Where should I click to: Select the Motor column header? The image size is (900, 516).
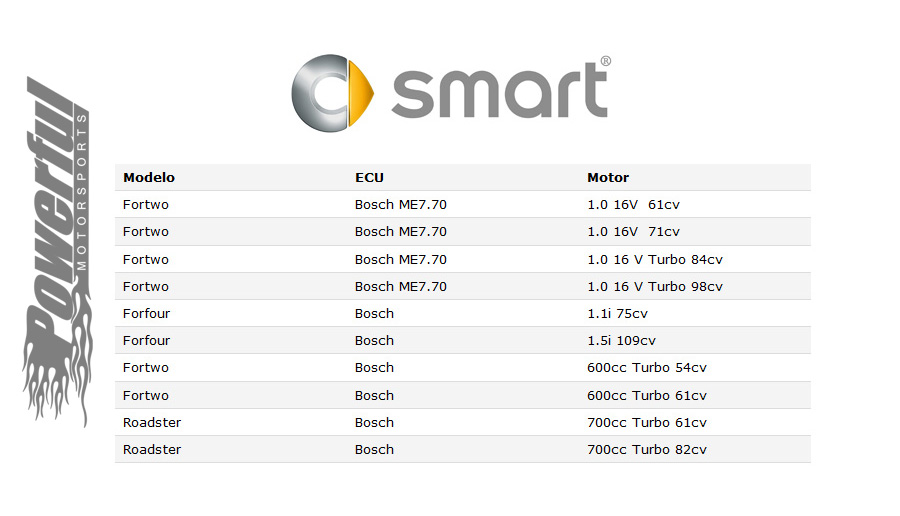point(608,177)
